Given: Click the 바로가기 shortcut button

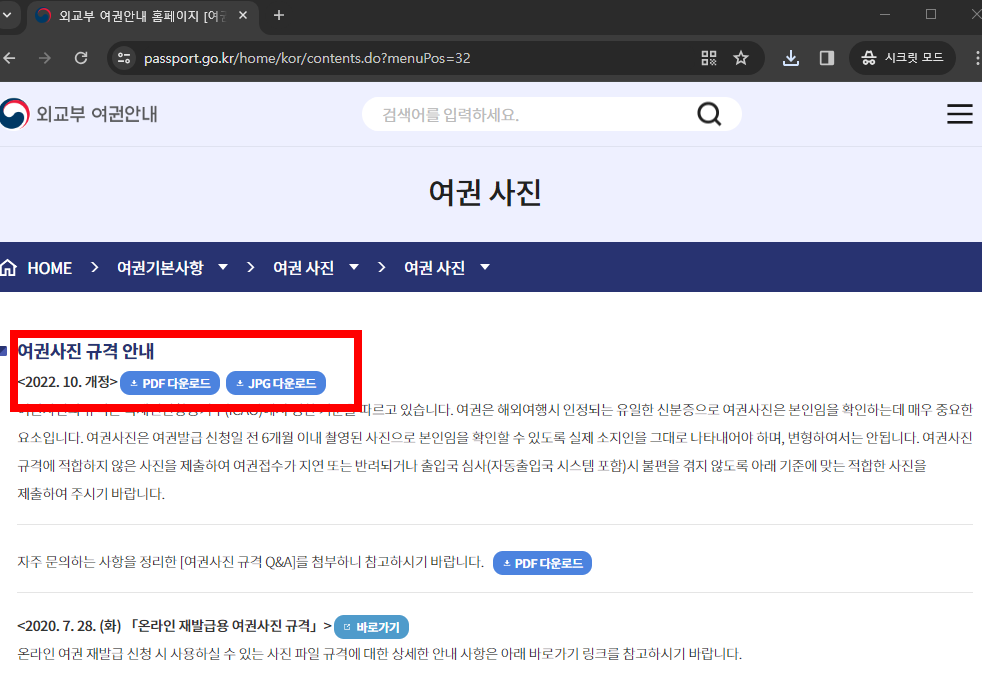Looking at the screenshot, I should tap(371, 627).
